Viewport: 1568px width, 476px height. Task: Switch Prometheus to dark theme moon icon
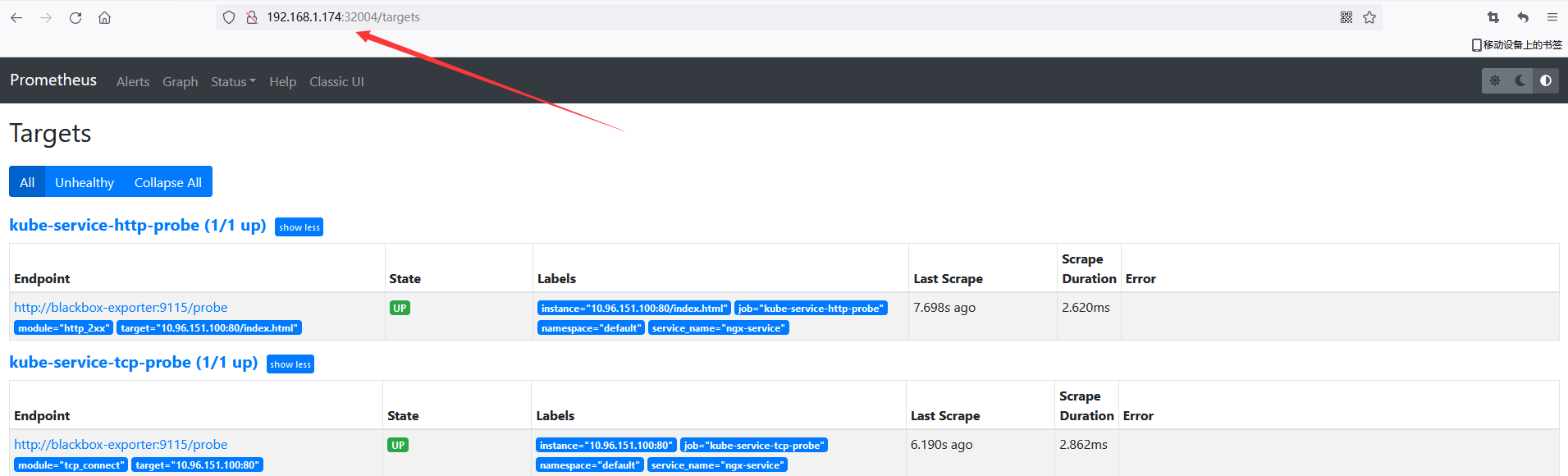tap(1520, 80)
